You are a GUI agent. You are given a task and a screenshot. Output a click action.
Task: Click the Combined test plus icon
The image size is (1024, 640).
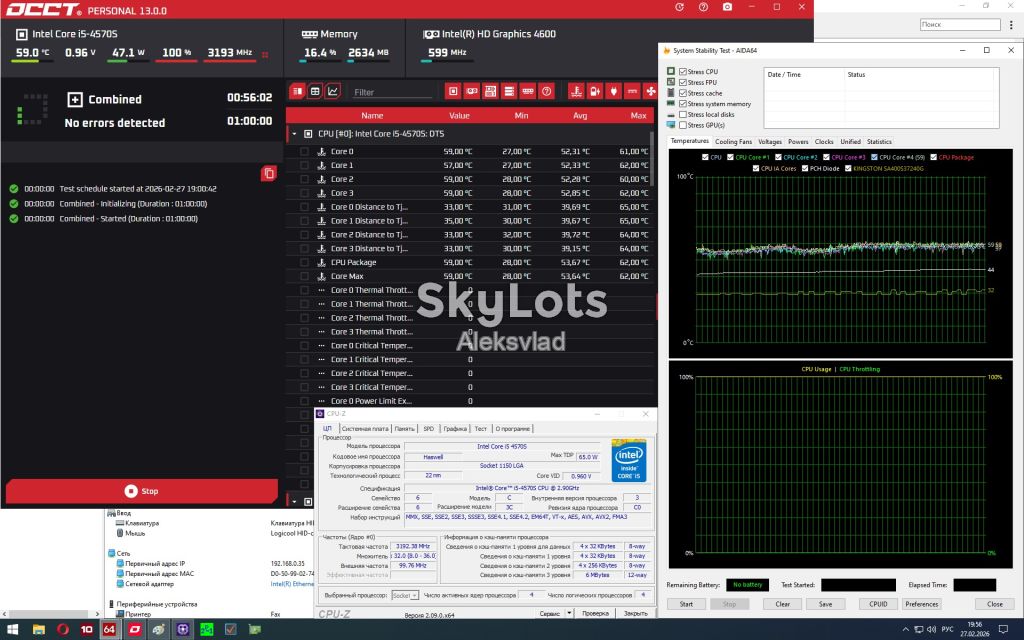pyautogui.click(x=74, y=99)
